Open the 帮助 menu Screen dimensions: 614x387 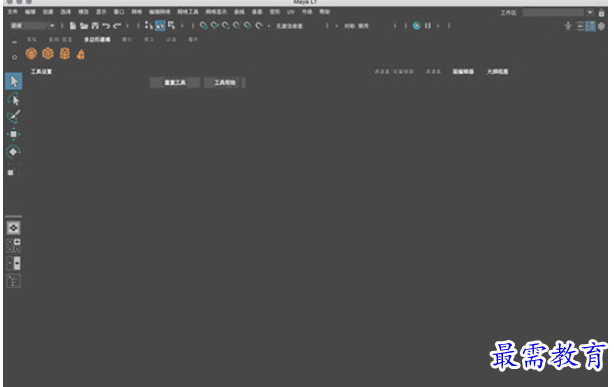click(325, 12)
